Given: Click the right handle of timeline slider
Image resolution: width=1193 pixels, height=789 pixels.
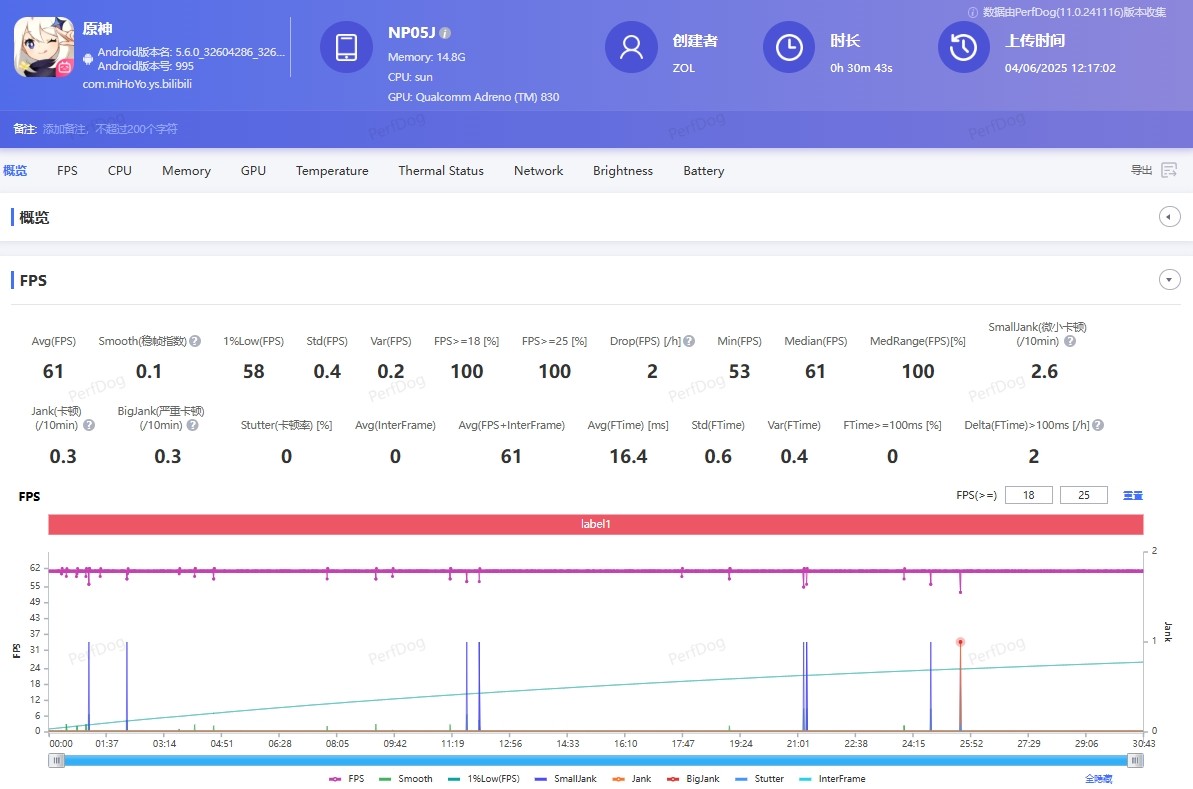Looking at the screenshot, I should point(1135,760).
